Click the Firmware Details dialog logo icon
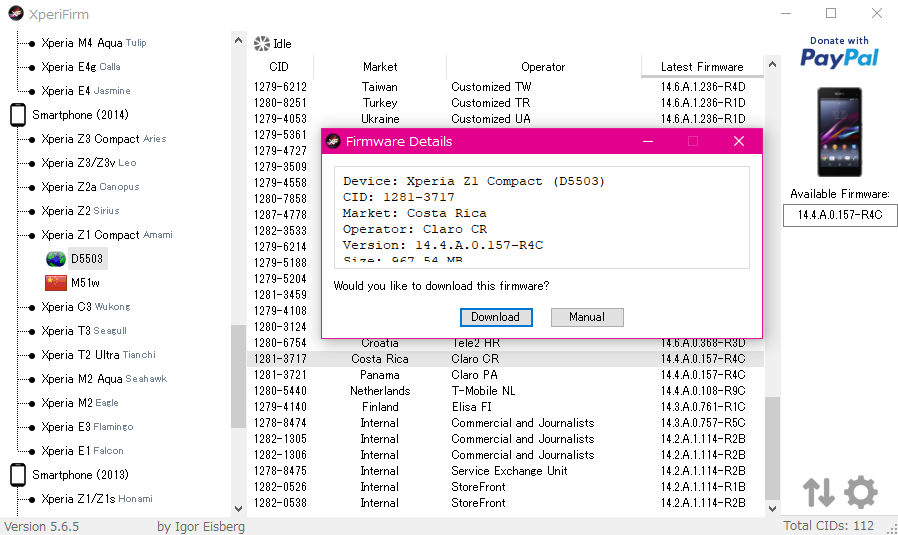Image resolution: width=898 pixels, height=535 pixels. point(333,141)
